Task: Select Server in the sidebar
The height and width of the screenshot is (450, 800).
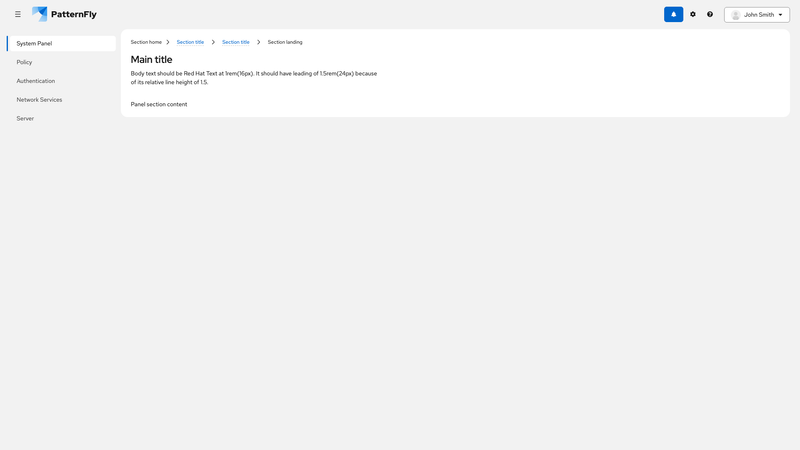Action: pos(25,118)
